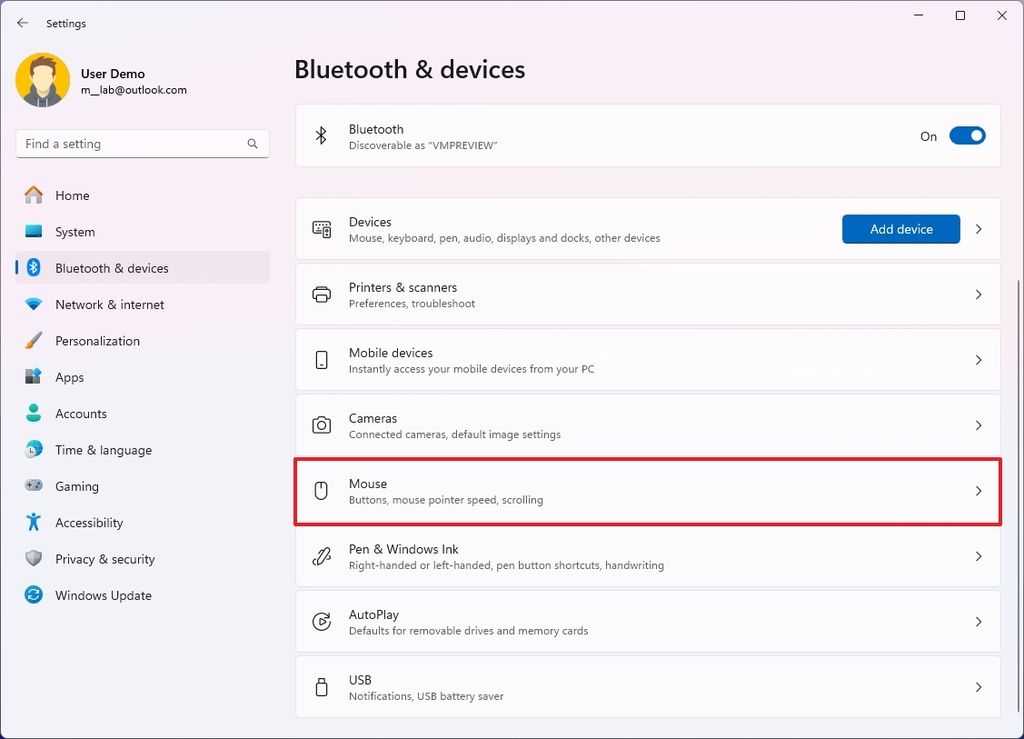1024x739 pixels.
Task: Click the Bluetooth icon in the settings list
Action: point(321,135)
